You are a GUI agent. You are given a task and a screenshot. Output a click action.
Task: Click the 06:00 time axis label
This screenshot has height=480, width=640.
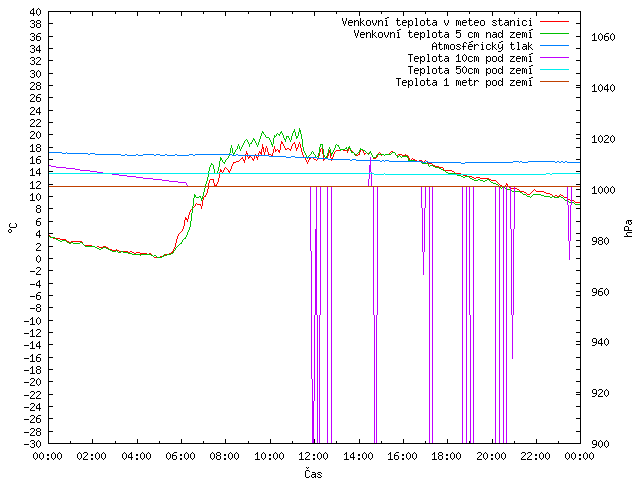[180, 456]
